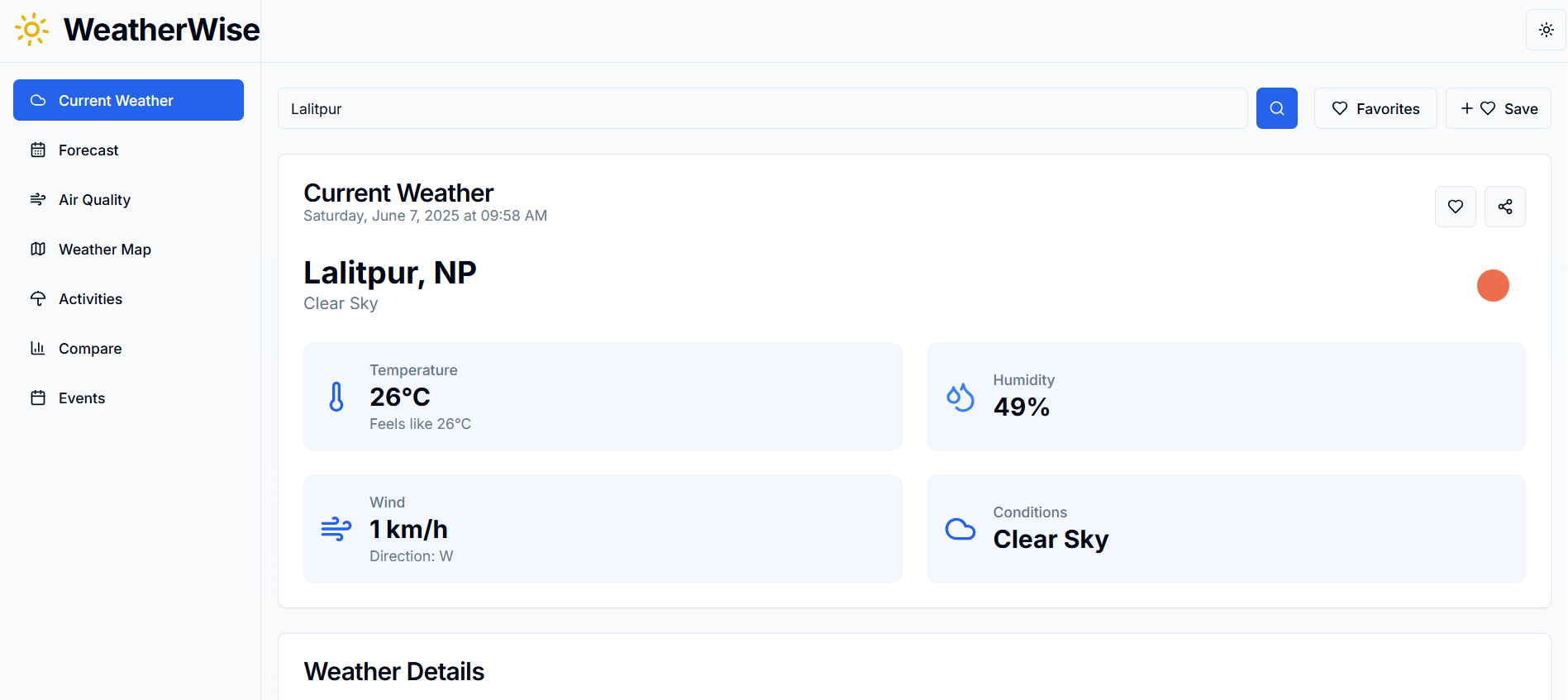Open Air Quality via its wind icon
The height and width of the screenshot is (700, 1568).
tap(38, 199)
